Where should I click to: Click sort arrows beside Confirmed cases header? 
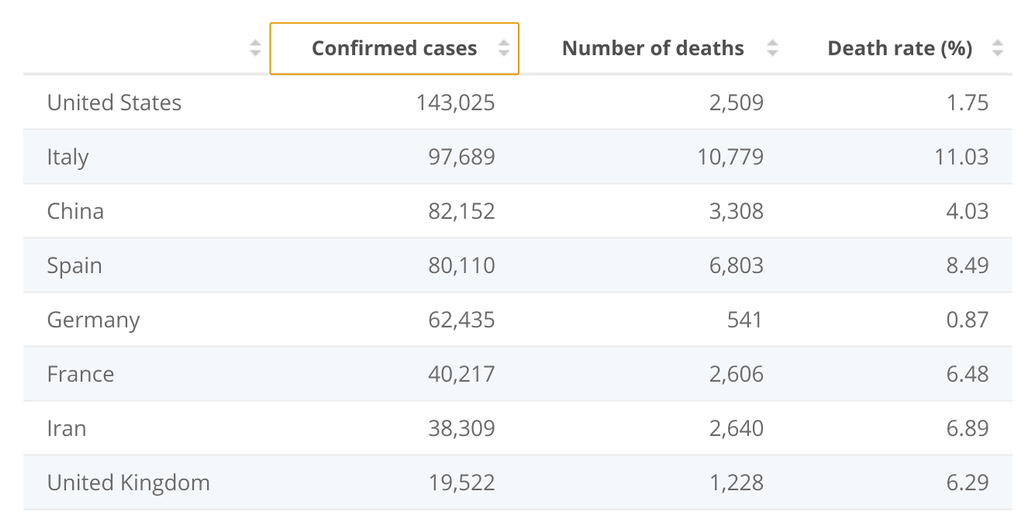tap(504, 48)
